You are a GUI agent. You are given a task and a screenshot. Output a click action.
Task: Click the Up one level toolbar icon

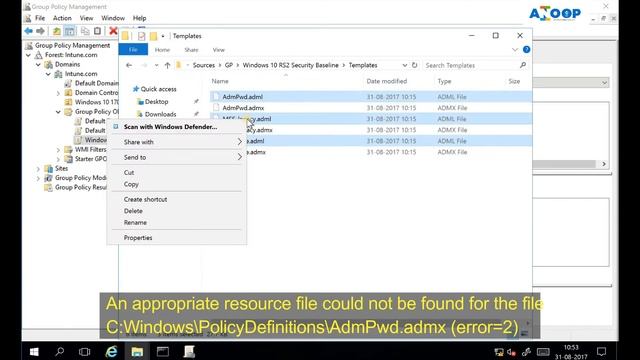(57, 31)
